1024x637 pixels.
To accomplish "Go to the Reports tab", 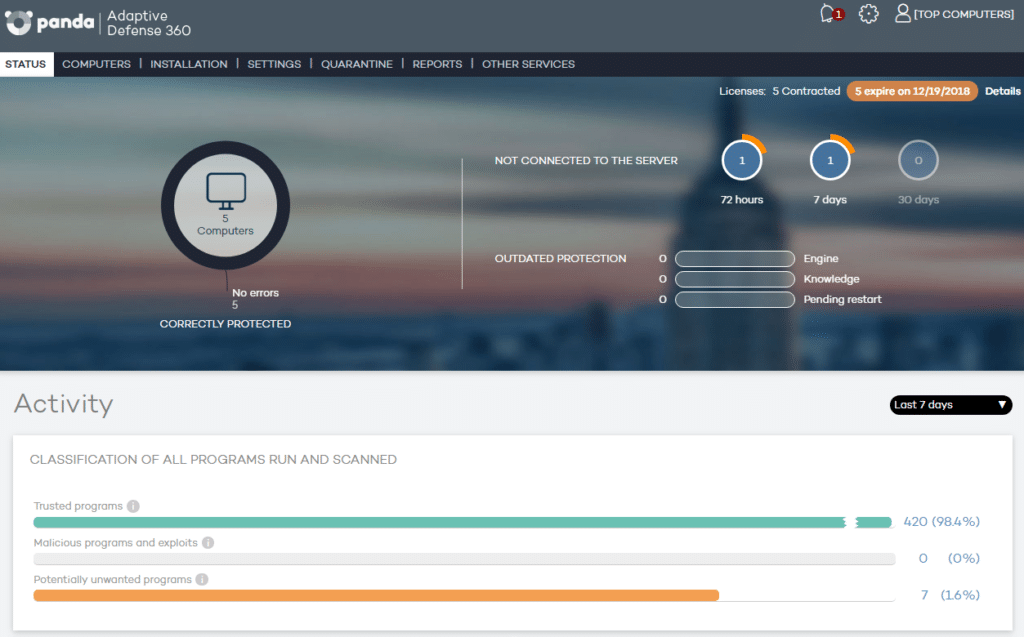I will 437,64.
